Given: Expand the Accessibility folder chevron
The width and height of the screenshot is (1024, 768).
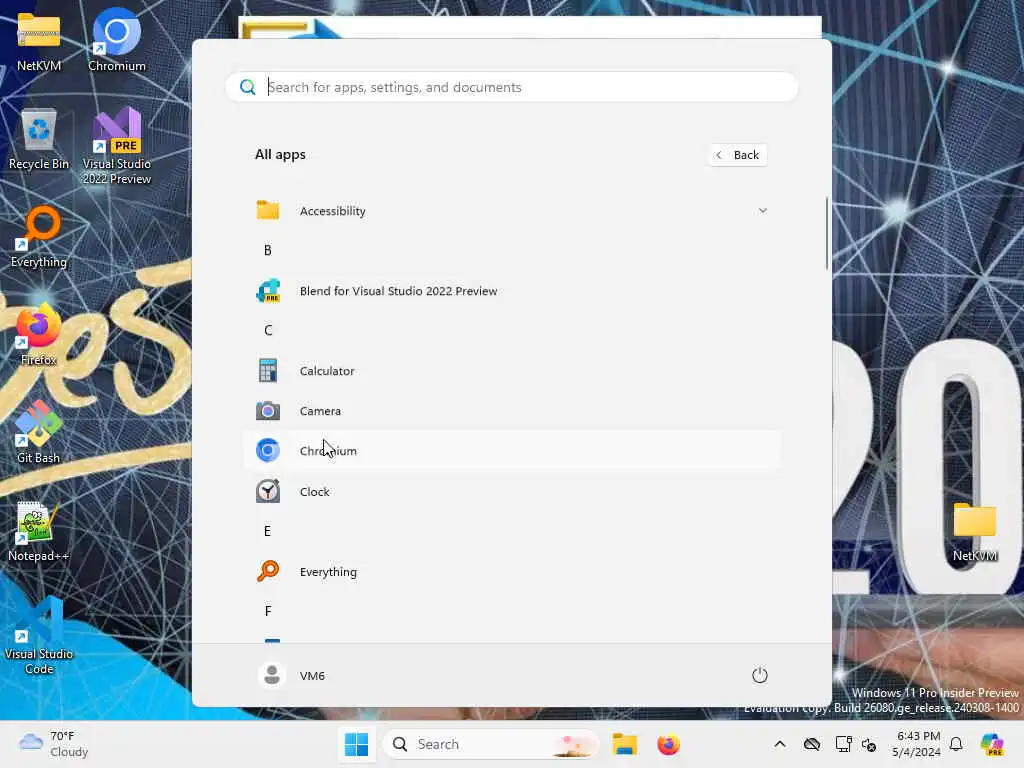Looking at the screenshot, I should click(x=762, y=210).
